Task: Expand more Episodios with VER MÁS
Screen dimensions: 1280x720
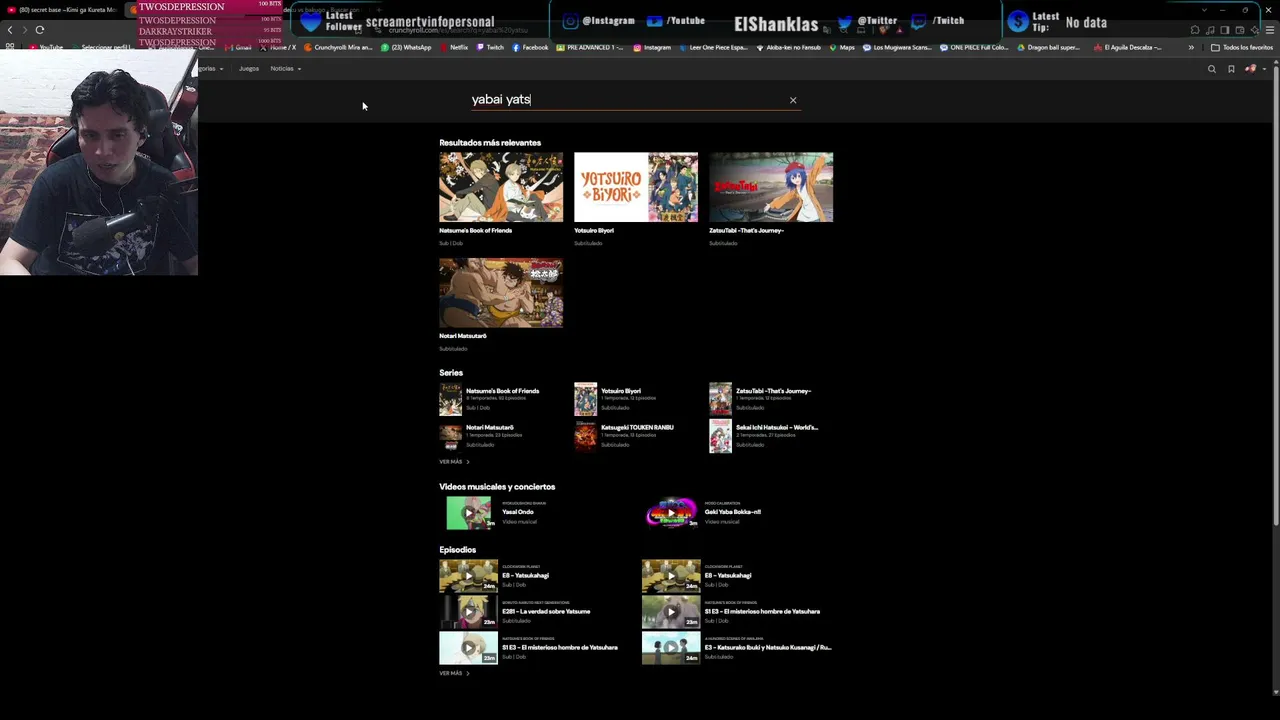Action: [x=454, y=674]
